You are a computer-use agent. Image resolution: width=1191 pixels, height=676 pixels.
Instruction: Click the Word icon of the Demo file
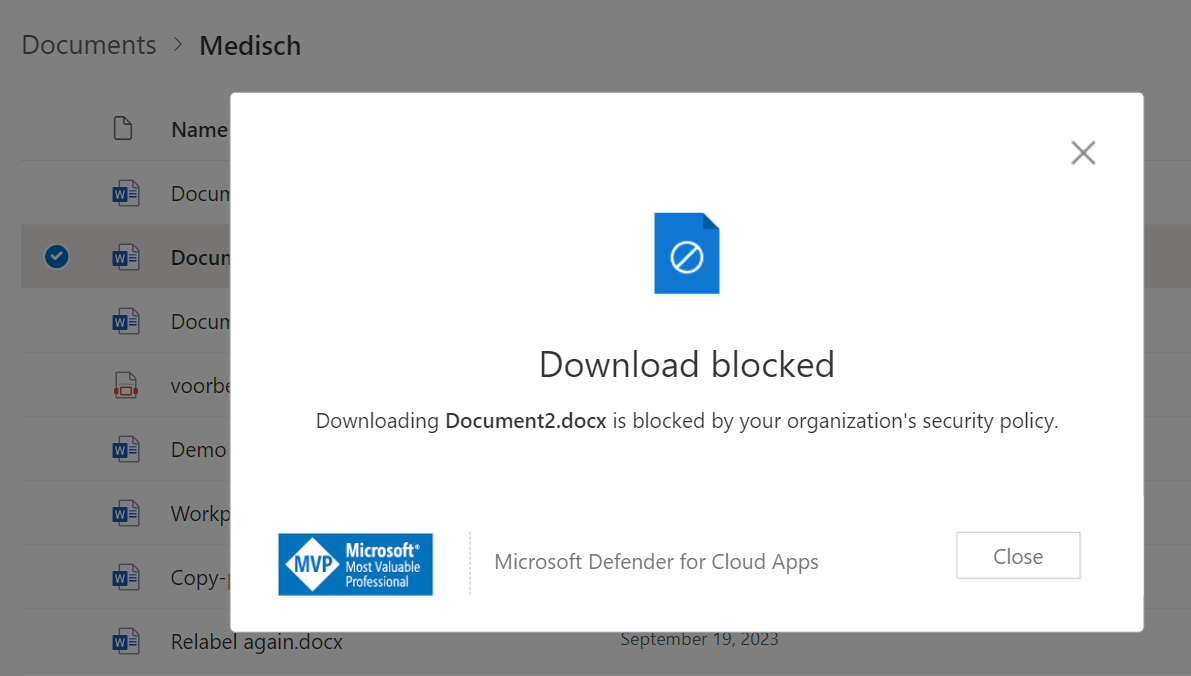coord(125,450)
